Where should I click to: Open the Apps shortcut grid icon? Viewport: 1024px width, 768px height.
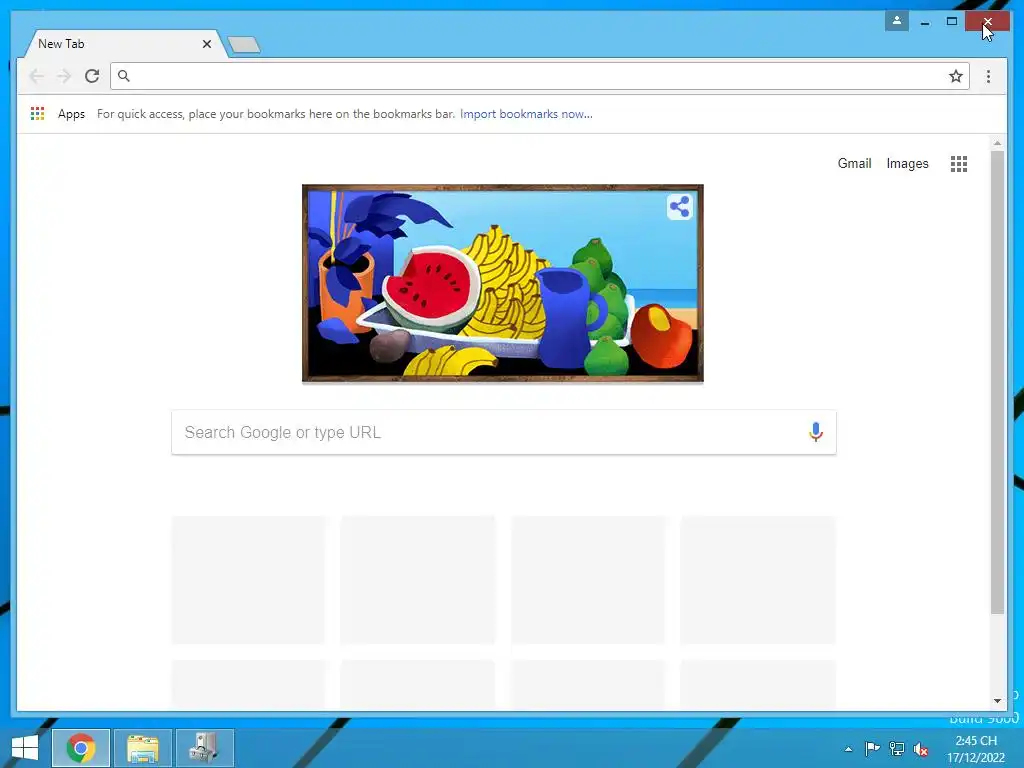point(37,114)
